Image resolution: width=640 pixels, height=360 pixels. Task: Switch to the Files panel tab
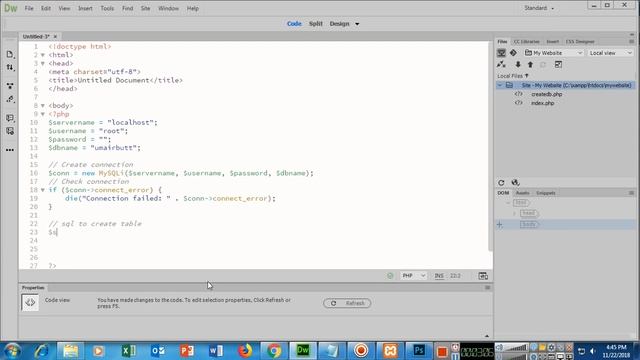[502, 42]
